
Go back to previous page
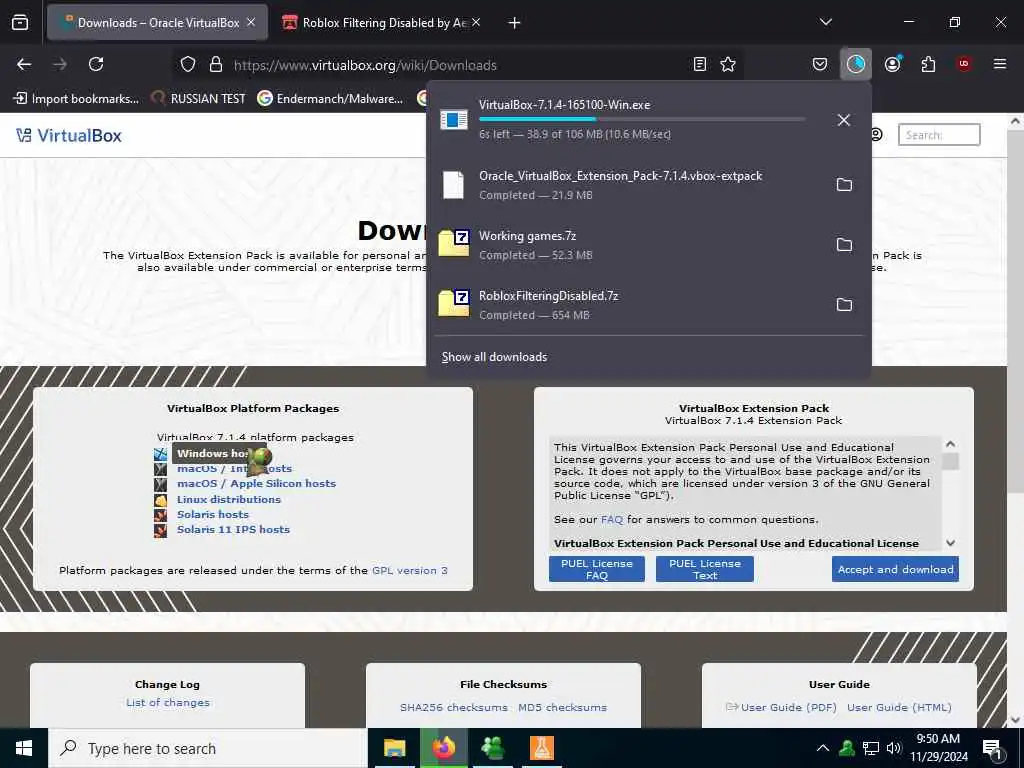(24, 64)
